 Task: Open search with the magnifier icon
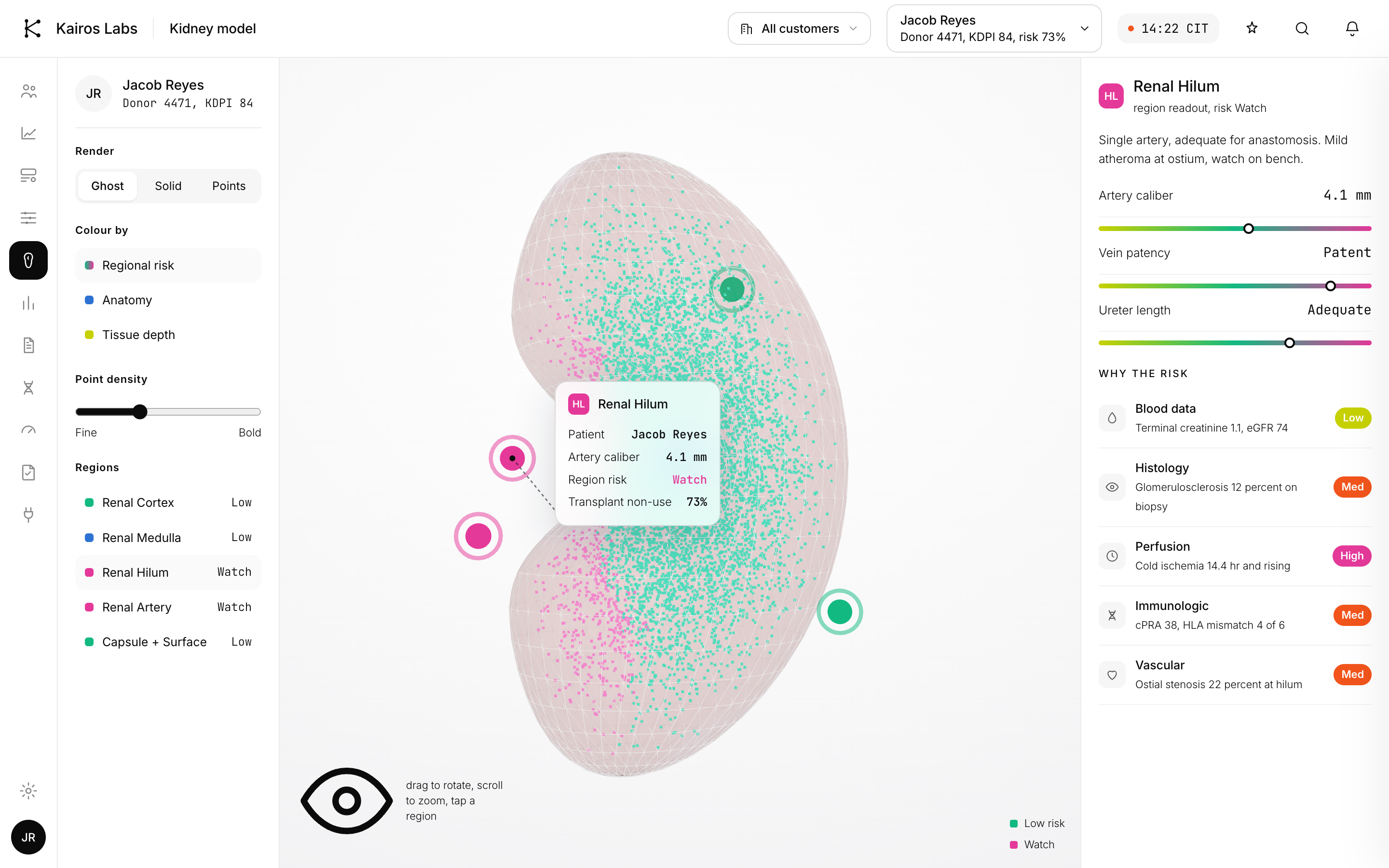point(1302,28)
